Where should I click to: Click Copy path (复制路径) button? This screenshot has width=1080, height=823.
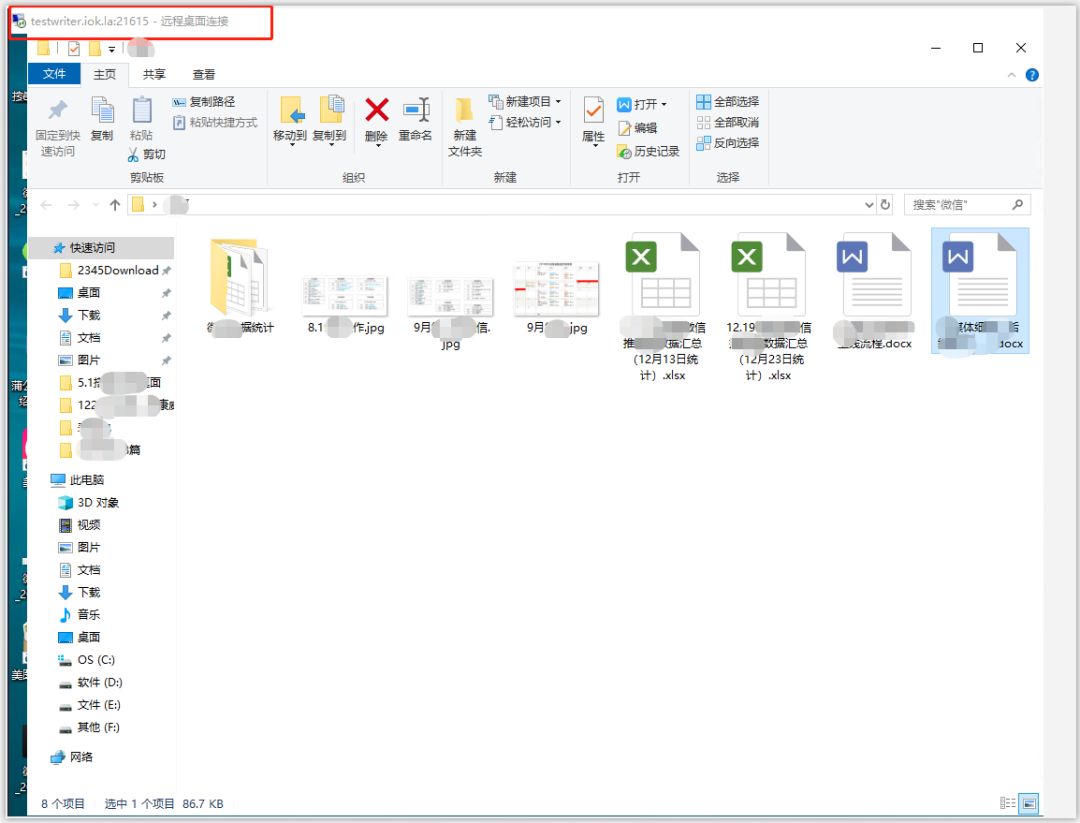(x=204, y=102)
